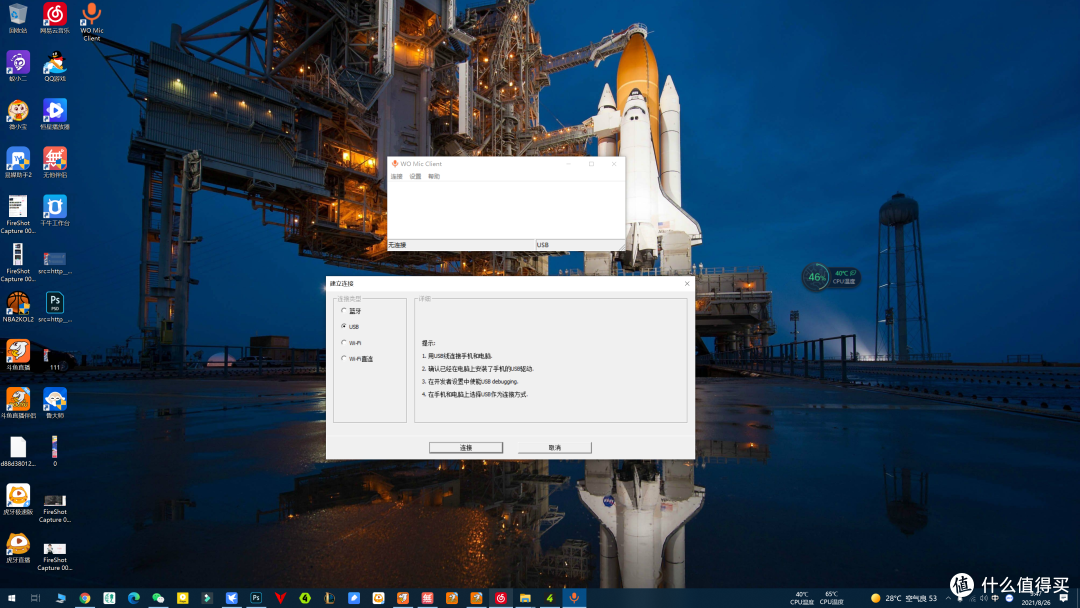Image resolution: width=1080 pixels, height=608 pixels.
Task: Select the Wi-Fi 直连 radio option
Action: pyautogui.click(x=357, y=359)
